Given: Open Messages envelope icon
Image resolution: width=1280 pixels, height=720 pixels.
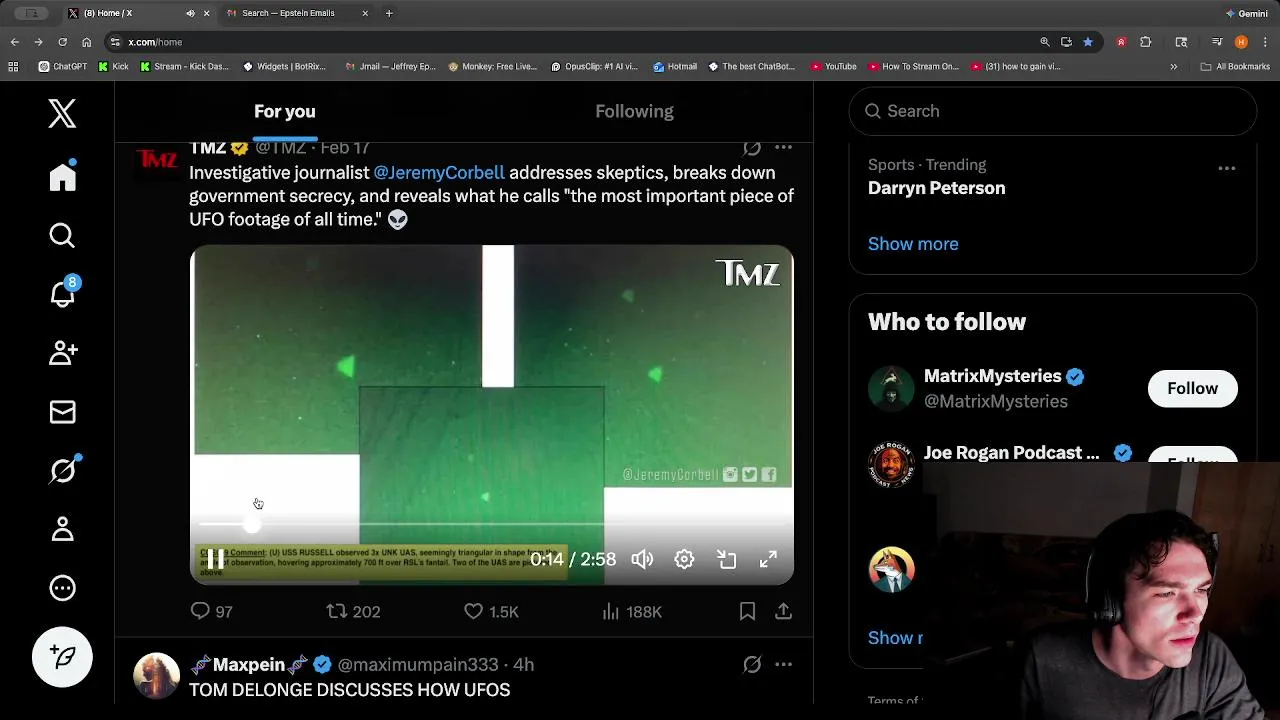Looking at the screenshot, I should tap(62, 411).
